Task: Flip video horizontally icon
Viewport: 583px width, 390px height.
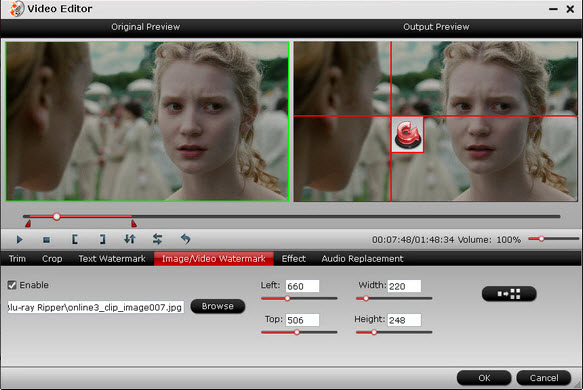Action: (157, 239)
